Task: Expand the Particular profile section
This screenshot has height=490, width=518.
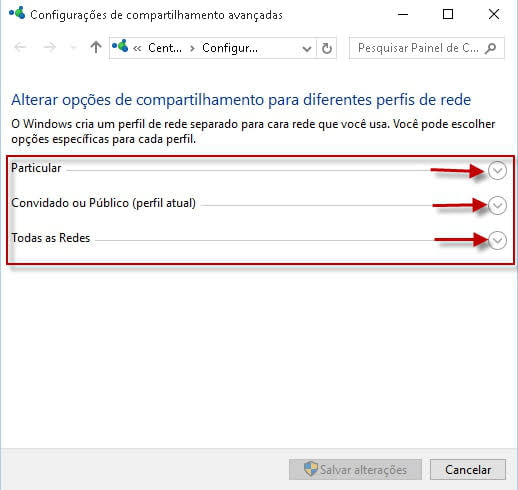Action: [x=497, y=171]
